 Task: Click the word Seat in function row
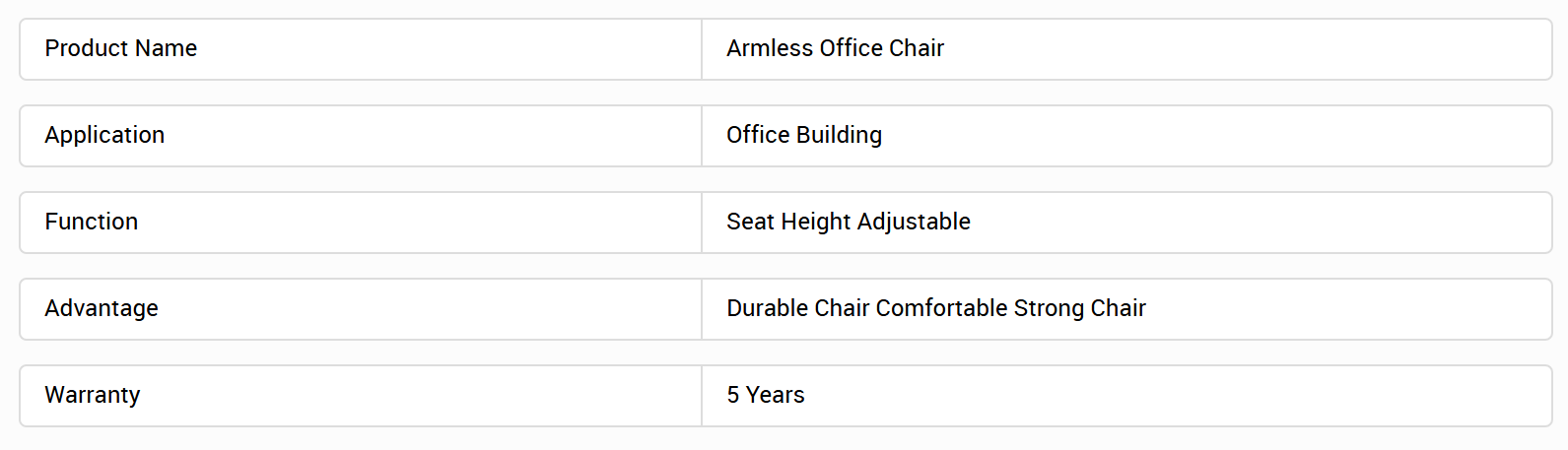pyautogui.click(x=750, y=222)
